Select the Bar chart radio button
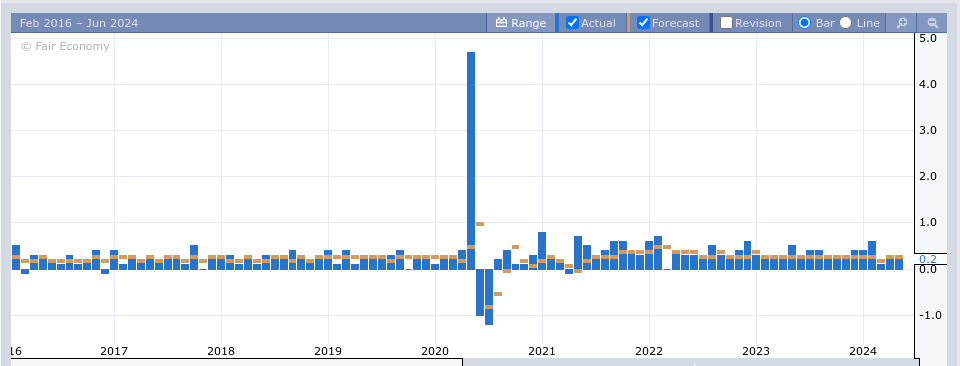Screen dimensions: 960x366 point(804,23)
